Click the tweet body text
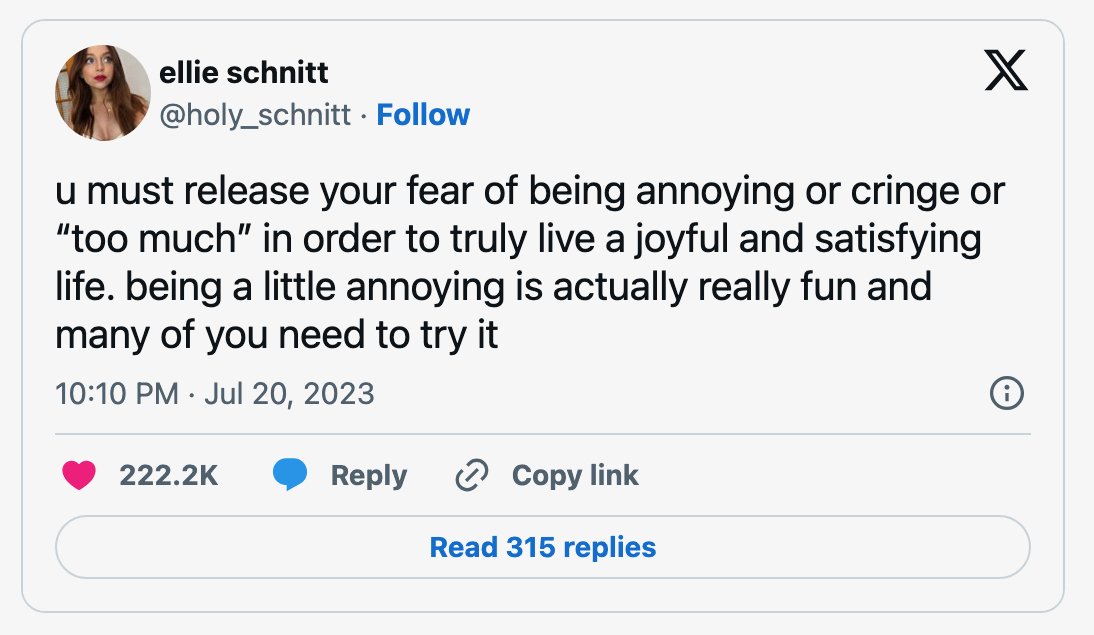 point(530,262)
